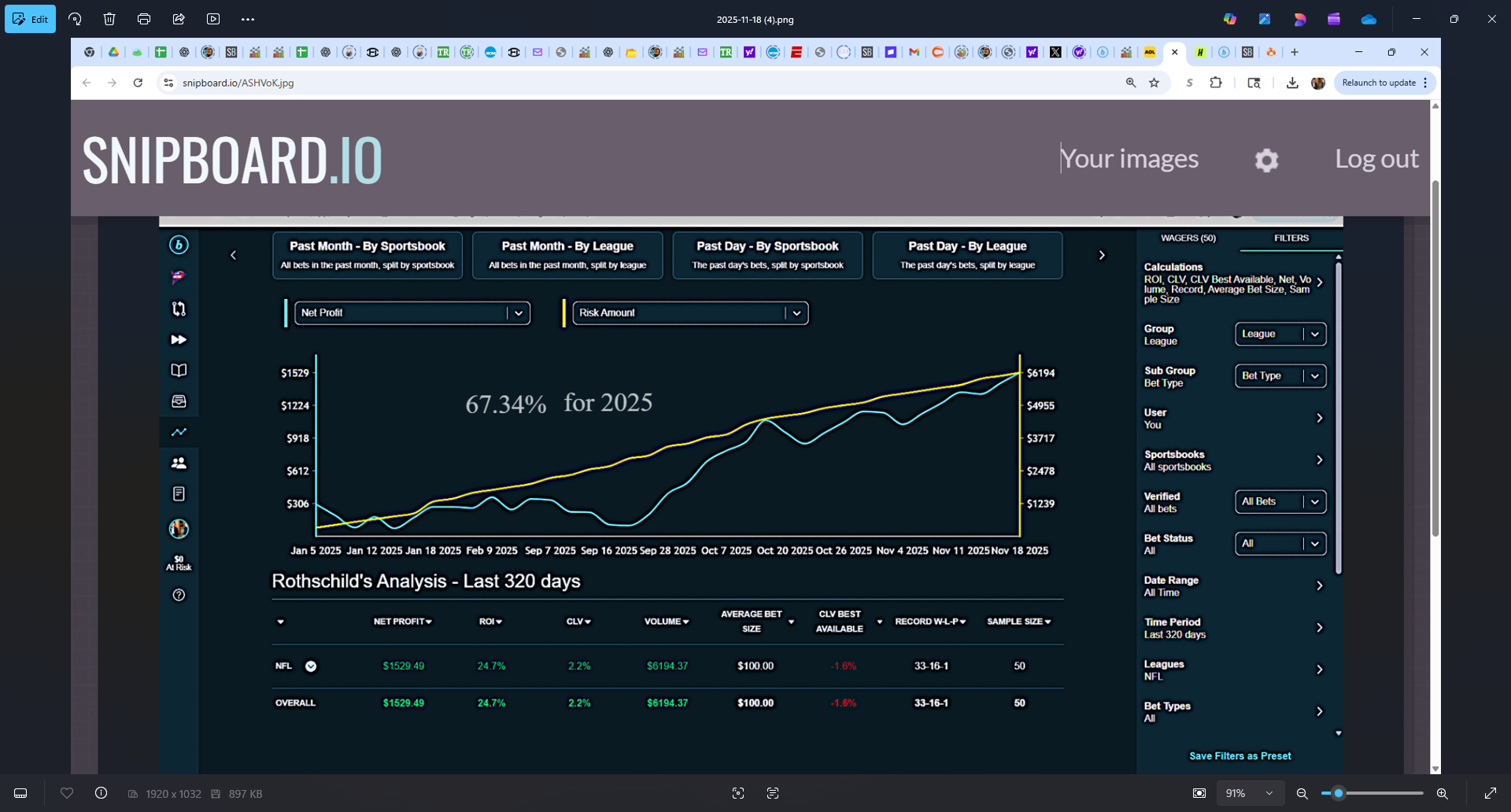Click the browser address bar URL
This screenshot has width=1511, height=812.
click(238, 83)
